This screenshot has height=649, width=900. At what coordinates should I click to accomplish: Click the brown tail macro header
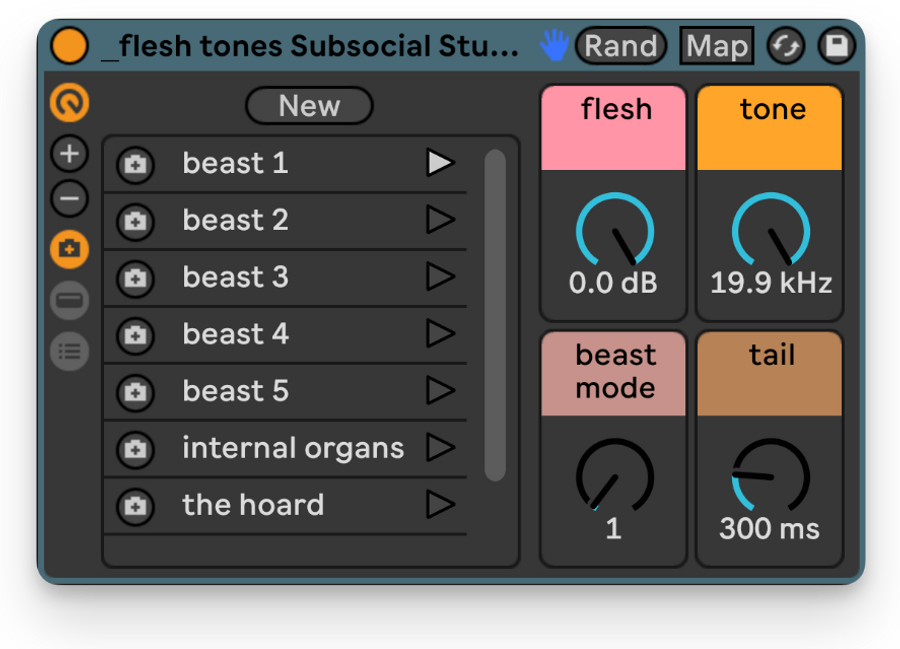[770, 374]
